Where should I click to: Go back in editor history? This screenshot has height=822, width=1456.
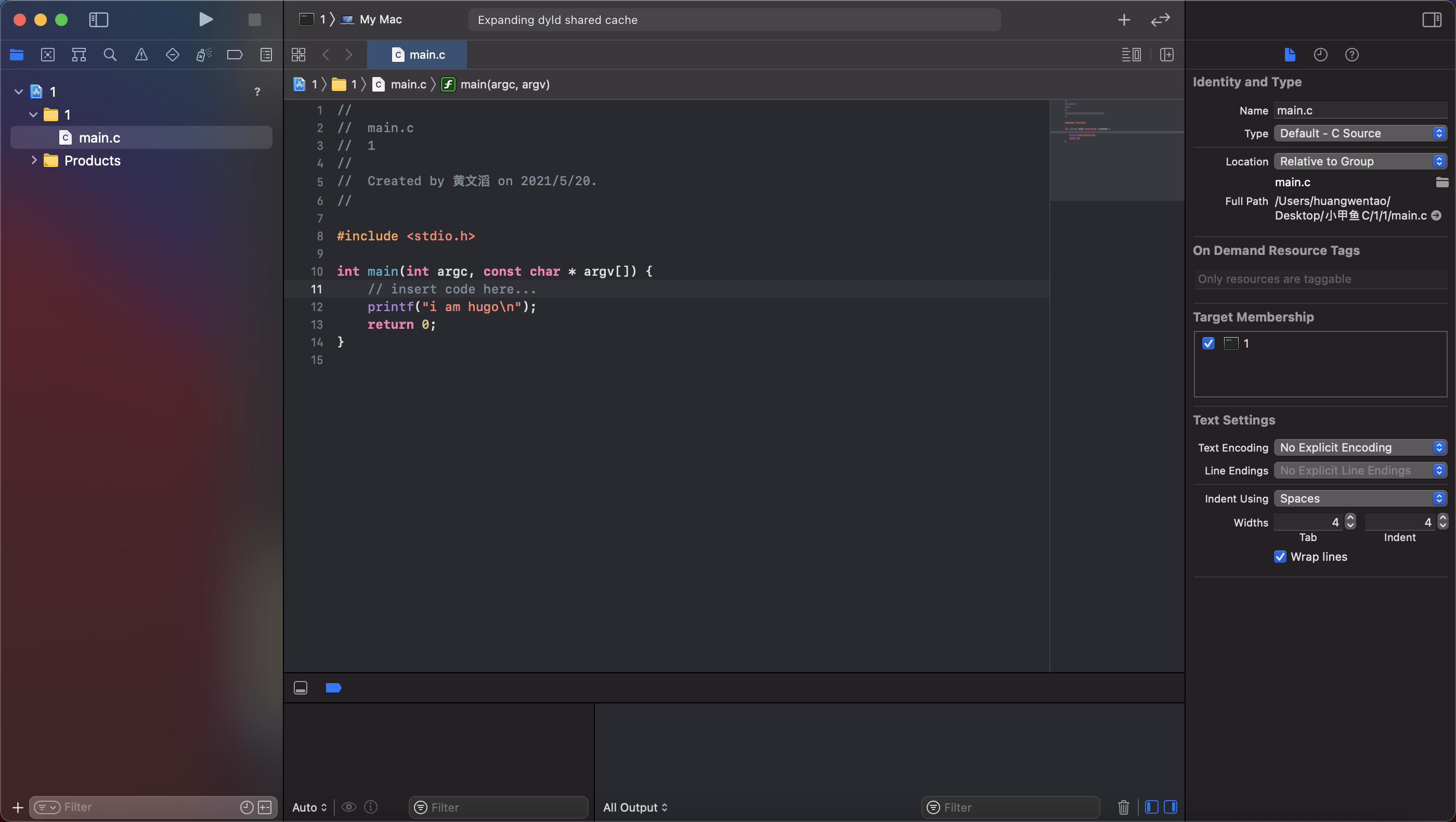tap(326, 55)
